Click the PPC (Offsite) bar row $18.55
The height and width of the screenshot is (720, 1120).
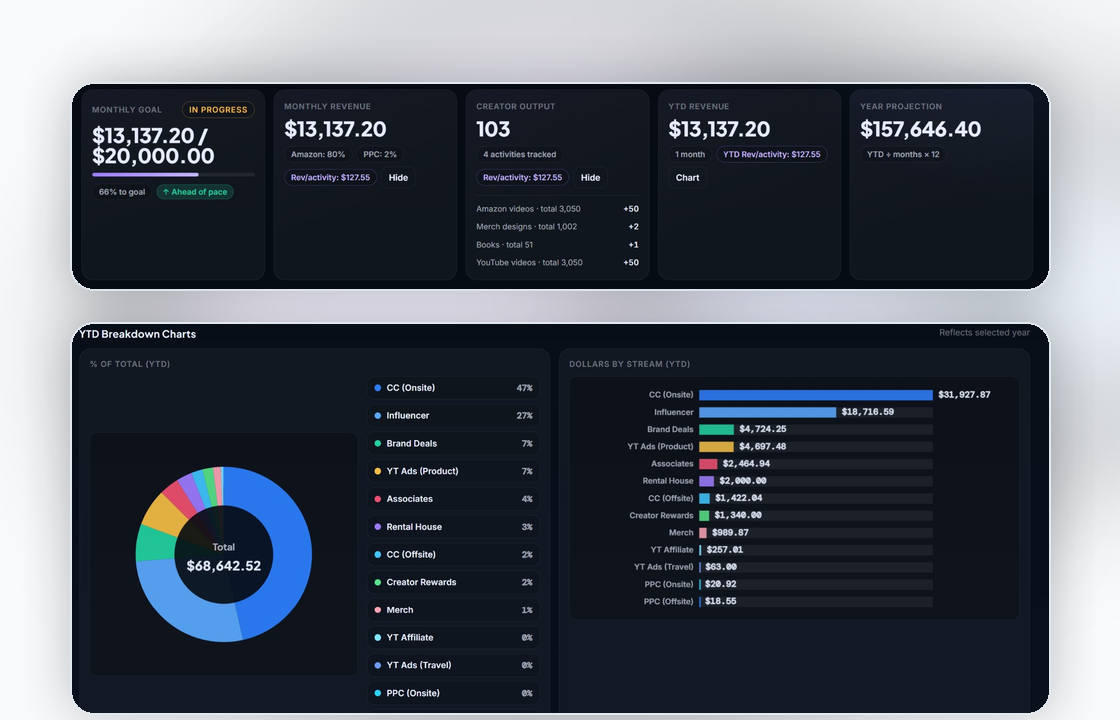point(816,601)
